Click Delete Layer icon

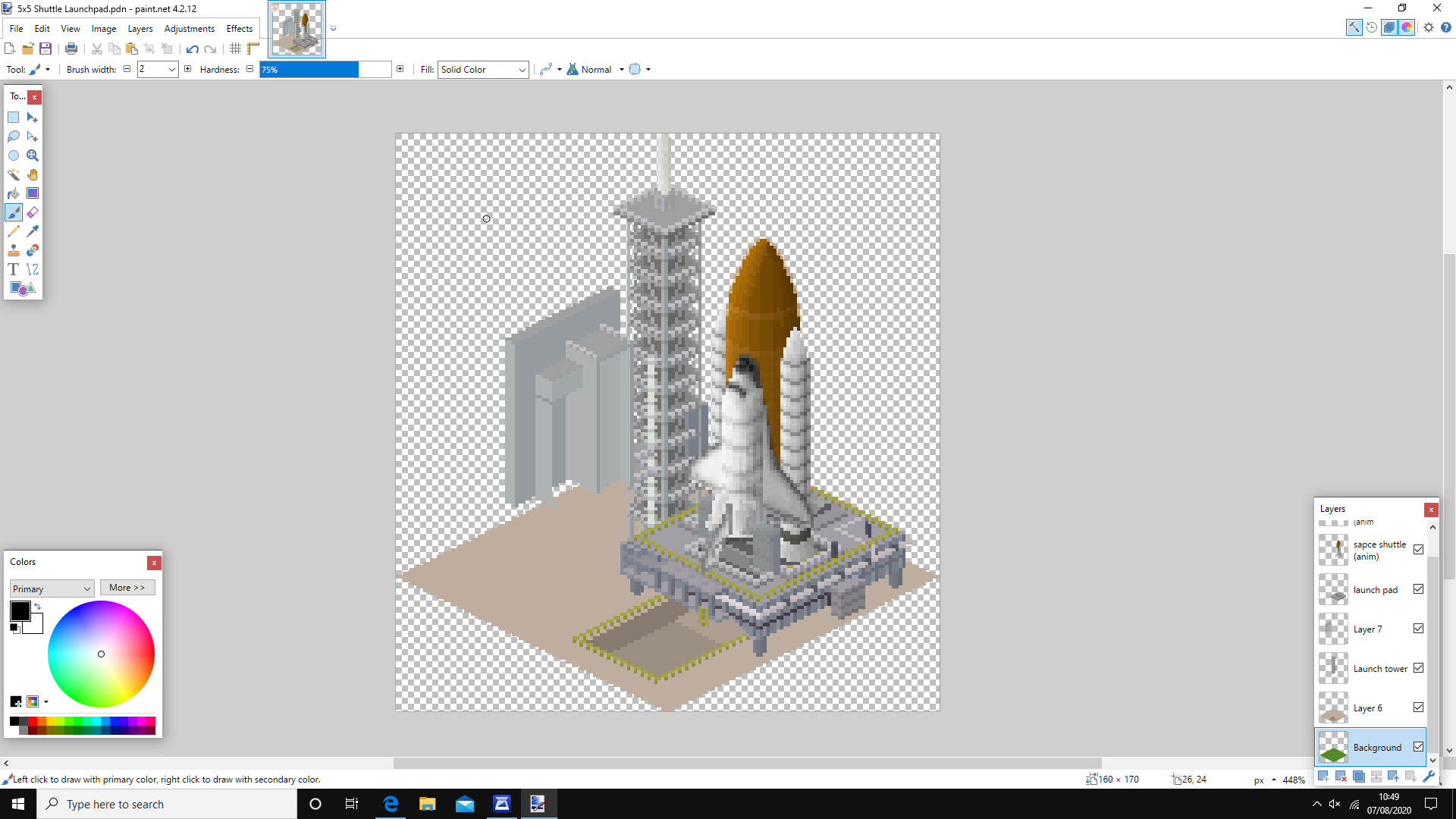pos(1341,776)
